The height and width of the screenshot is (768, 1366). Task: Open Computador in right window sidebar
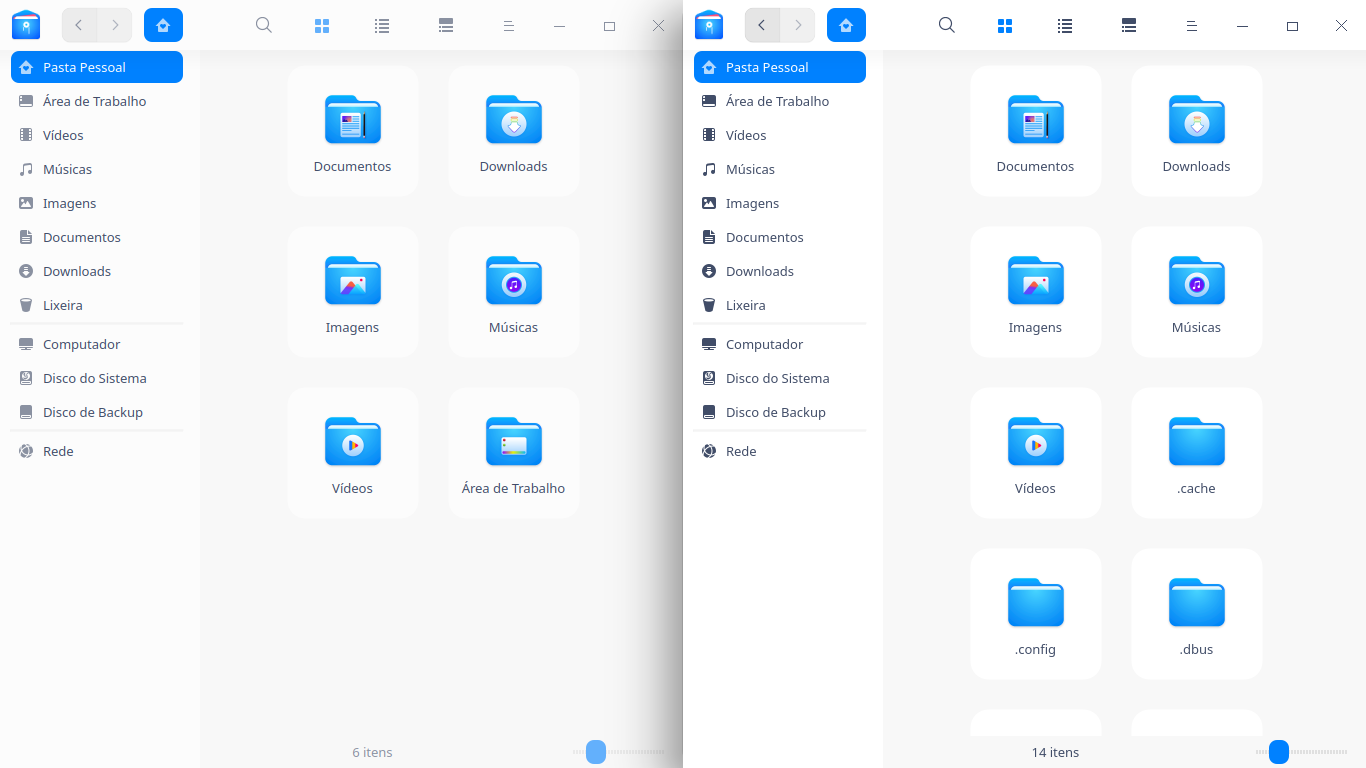(780, 344)
